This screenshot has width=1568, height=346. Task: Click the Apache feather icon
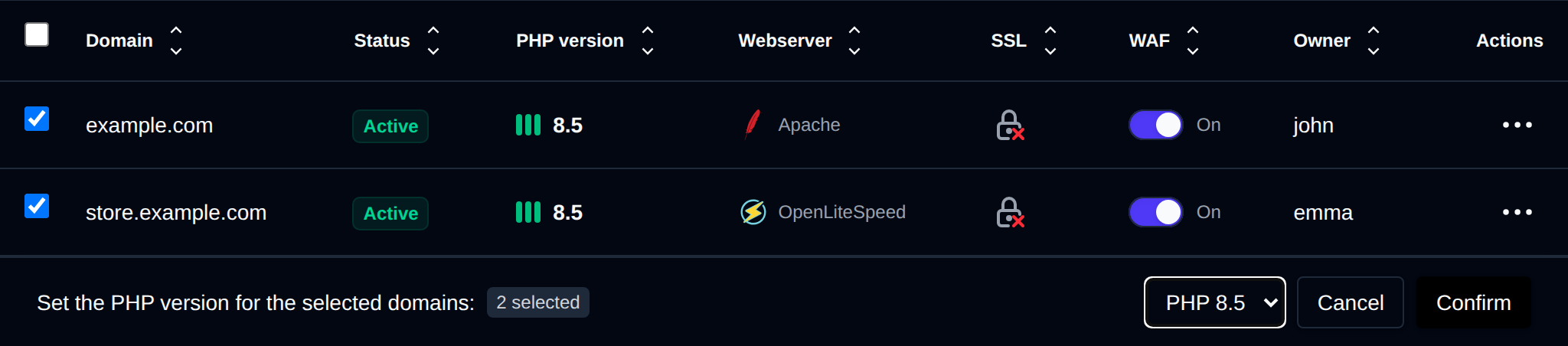point(753,125)
